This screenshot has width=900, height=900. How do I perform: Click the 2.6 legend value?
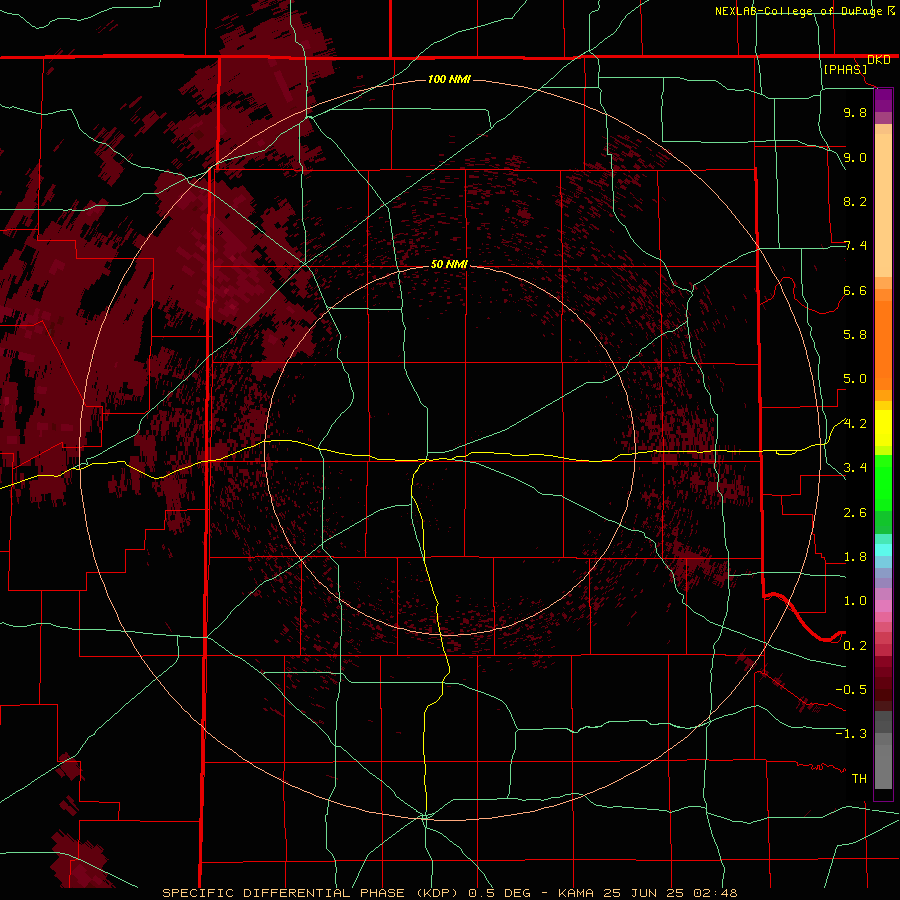tap(855, 513)
